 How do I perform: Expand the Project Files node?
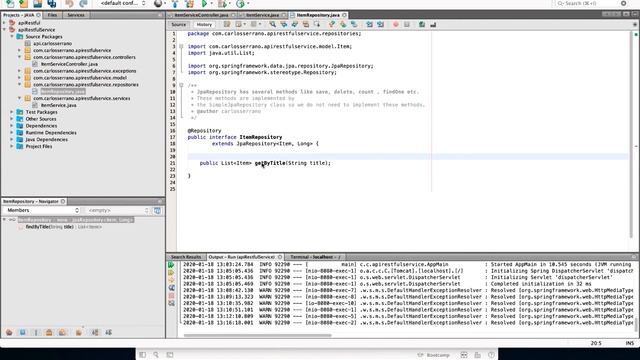click(x=12, y=146)
